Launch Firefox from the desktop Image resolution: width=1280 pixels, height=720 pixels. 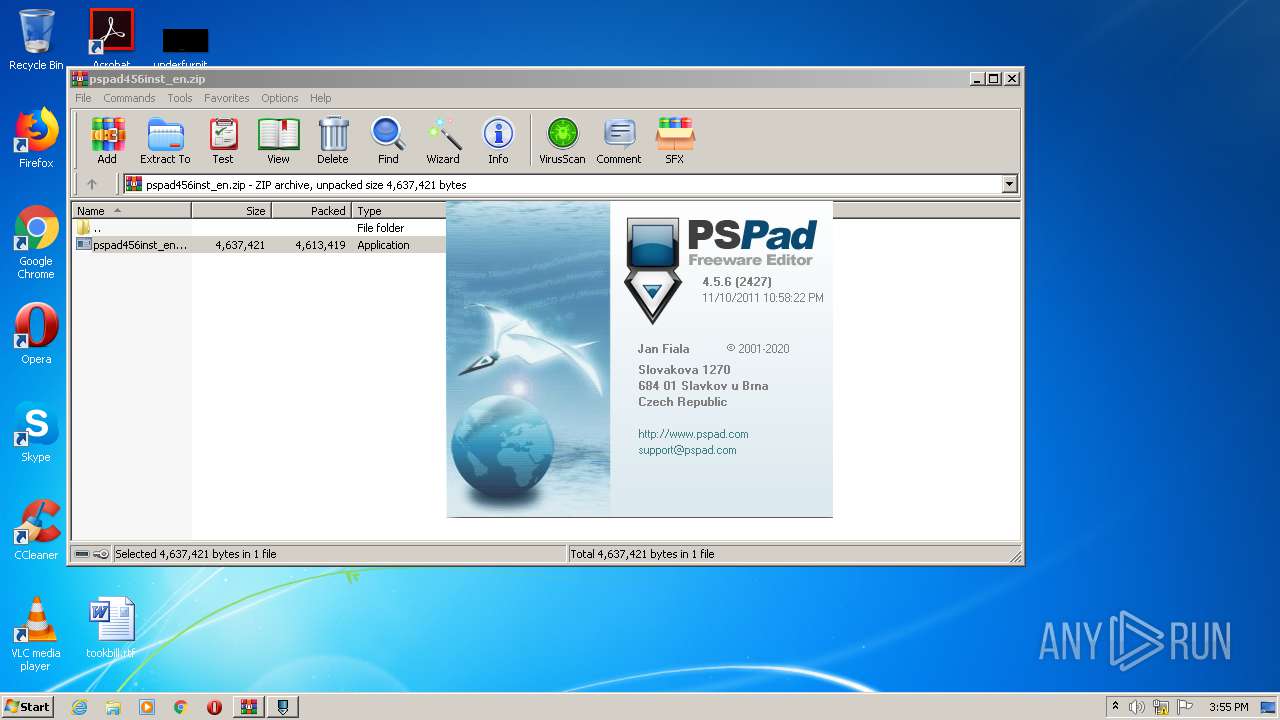[36, 138]
